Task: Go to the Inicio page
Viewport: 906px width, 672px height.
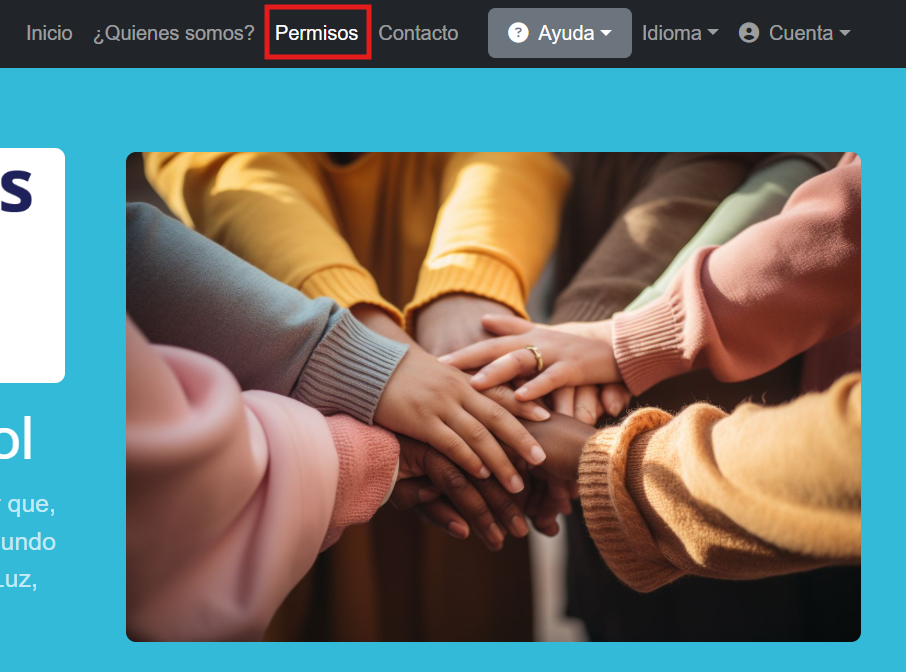Action: [x=49, y=33]
